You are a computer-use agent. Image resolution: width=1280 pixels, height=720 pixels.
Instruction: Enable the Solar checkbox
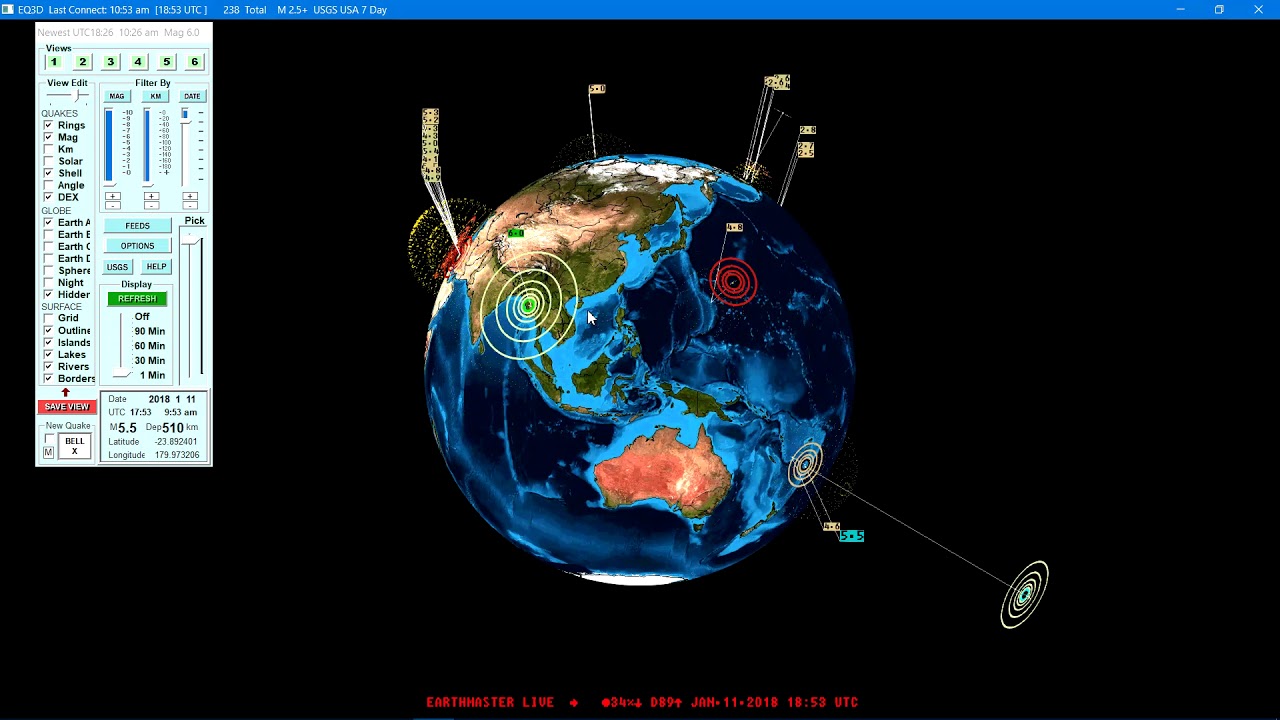(48, 161)
